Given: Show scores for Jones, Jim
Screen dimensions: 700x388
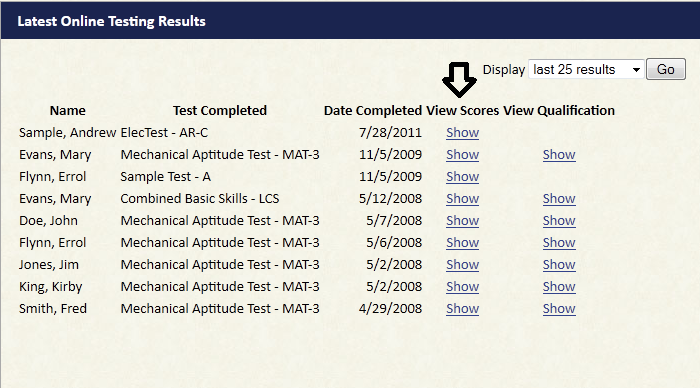Looking at the screenshot, I should pyautogui.click(x=462, y=264).
